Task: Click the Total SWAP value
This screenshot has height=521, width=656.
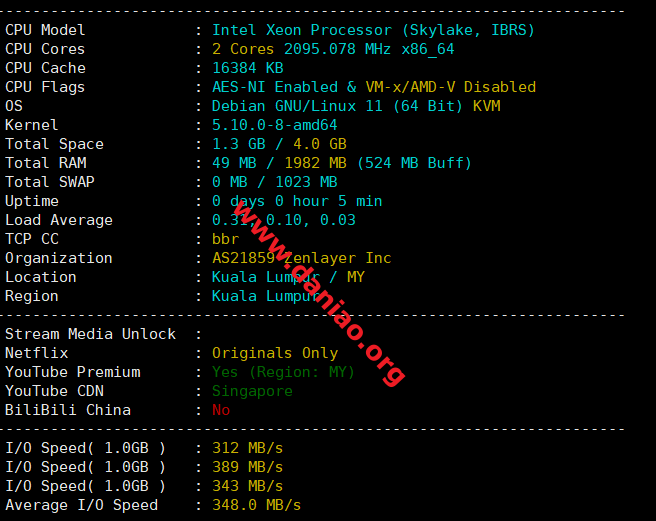Action: pyautogui.click(x=274, y=182)
